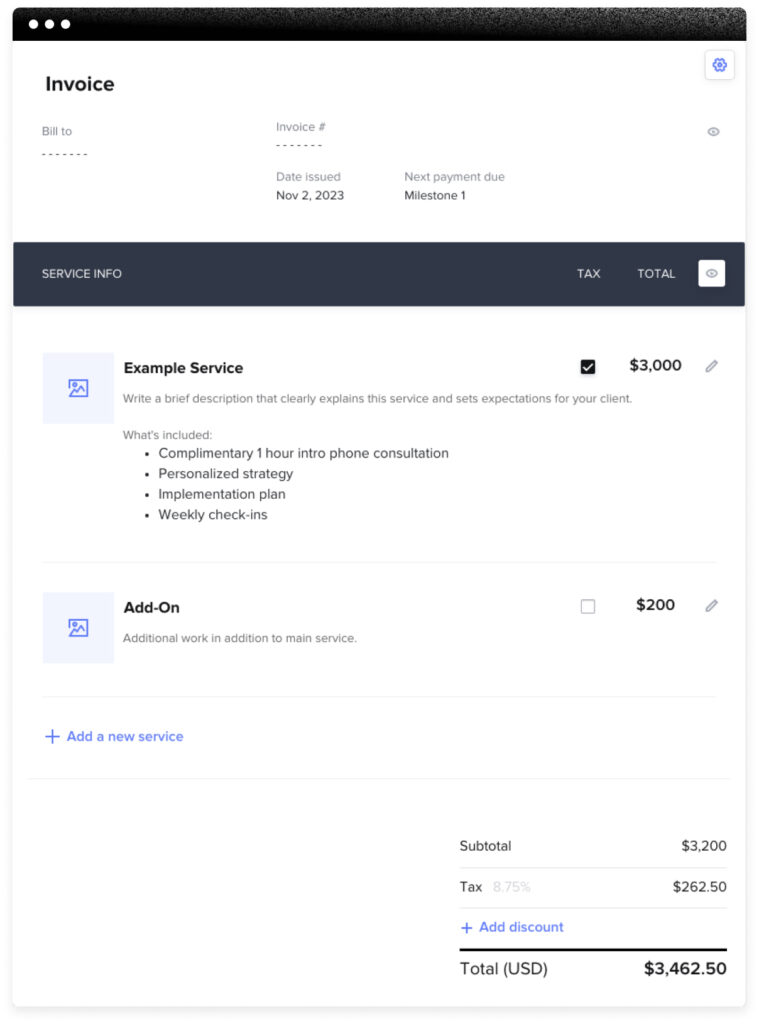Open the Date issued date picker
The width and height of the screenshot is (759, 1024).
click(308, 195)
